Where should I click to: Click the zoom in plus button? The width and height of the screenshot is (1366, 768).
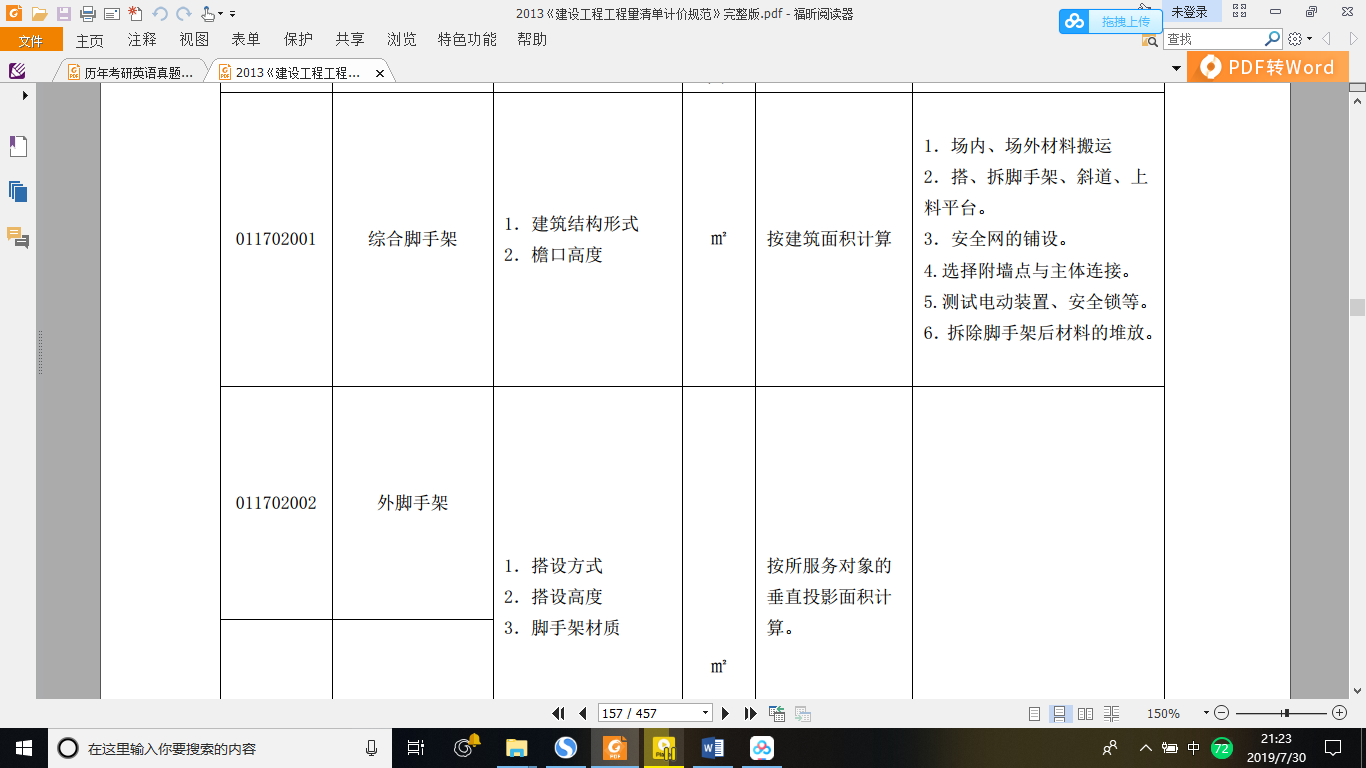pyautogui.click(x=1340, y=713)
